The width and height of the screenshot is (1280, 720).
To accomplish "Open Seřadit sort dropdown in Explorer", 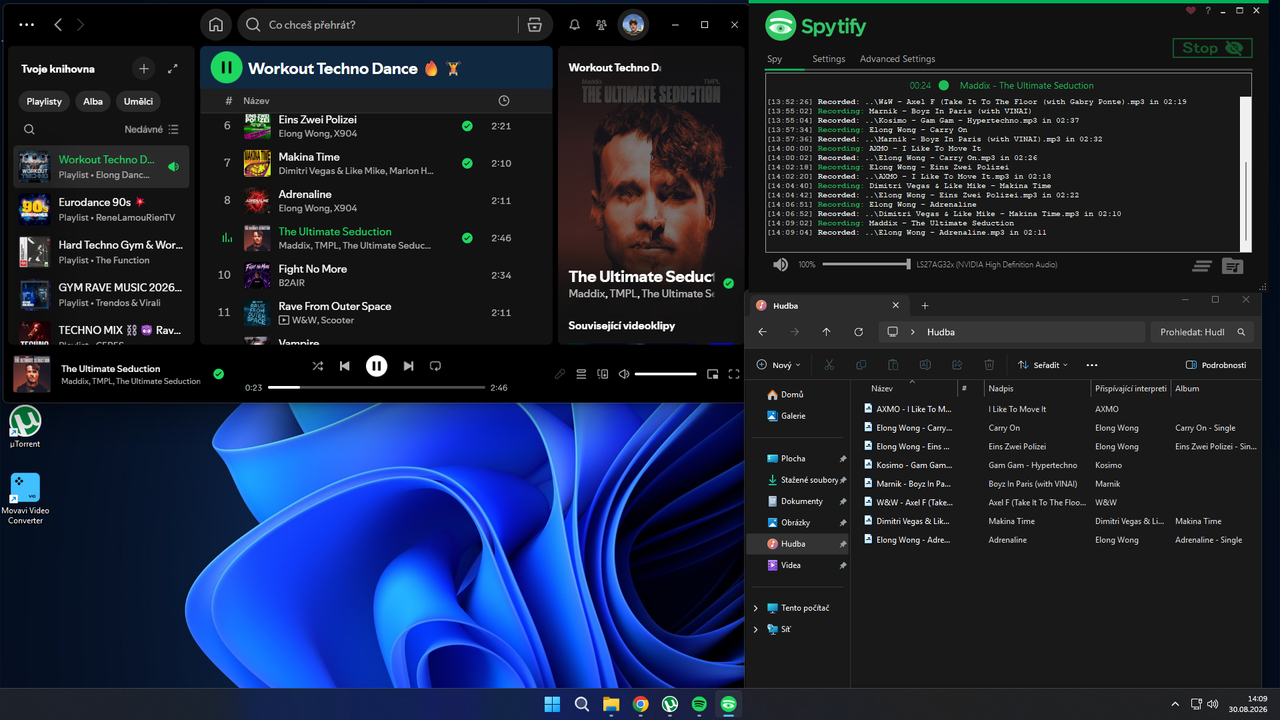I will pyautogui.click(x=1043, y=365).
